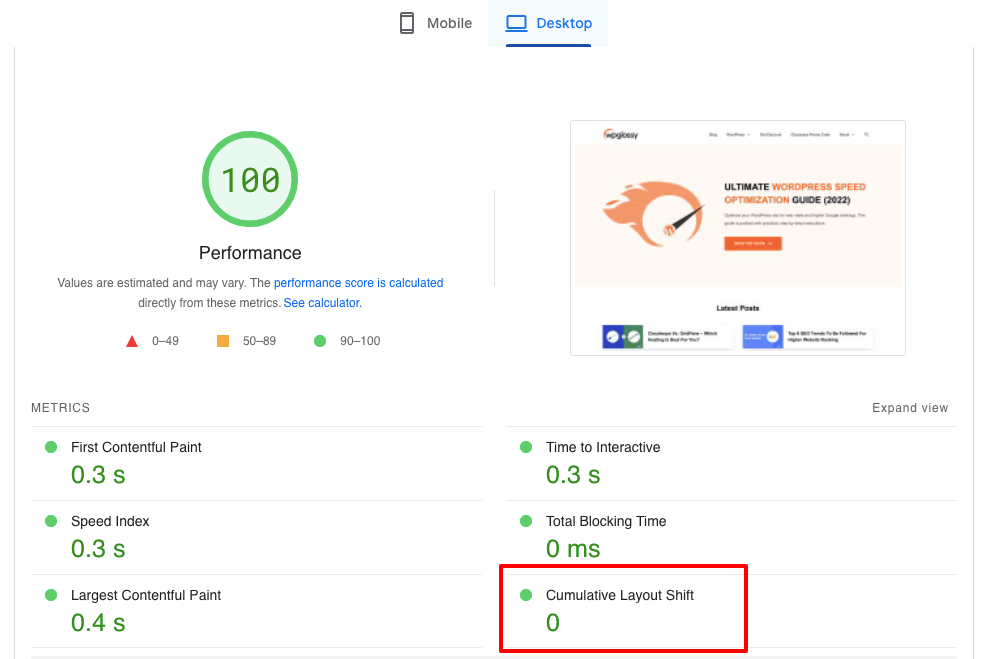Screen dimensions: 997x659
Task: Click the First Contentful Paint label
Action: point(136,447)
